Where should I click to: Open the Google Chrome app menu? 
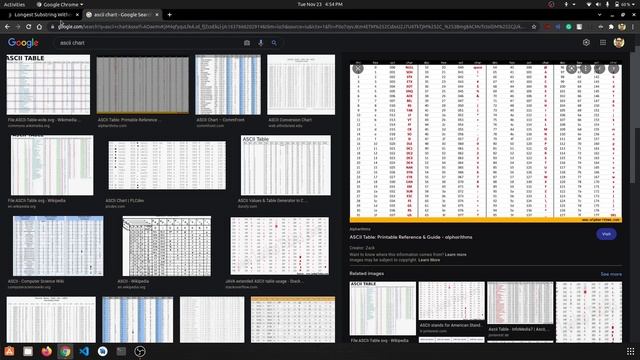tap(60, 4)
